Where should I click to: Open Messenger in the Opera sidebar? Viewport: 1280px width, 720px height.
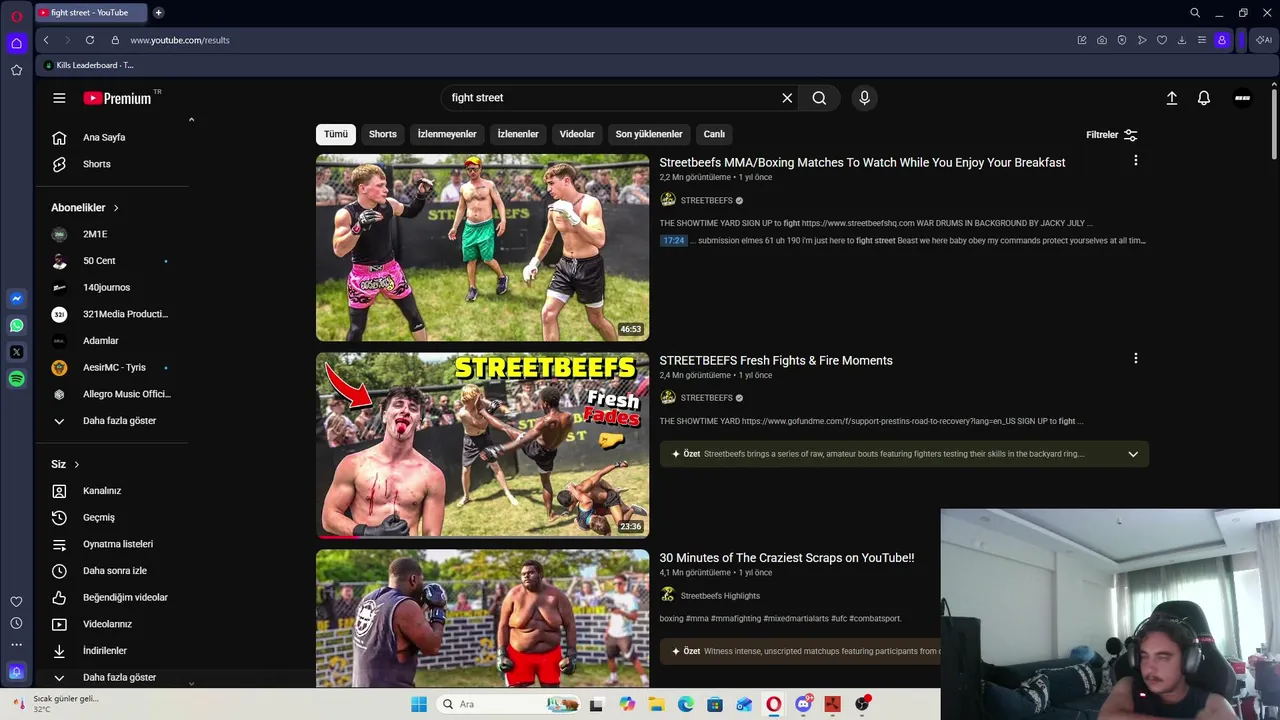point(16,298)
